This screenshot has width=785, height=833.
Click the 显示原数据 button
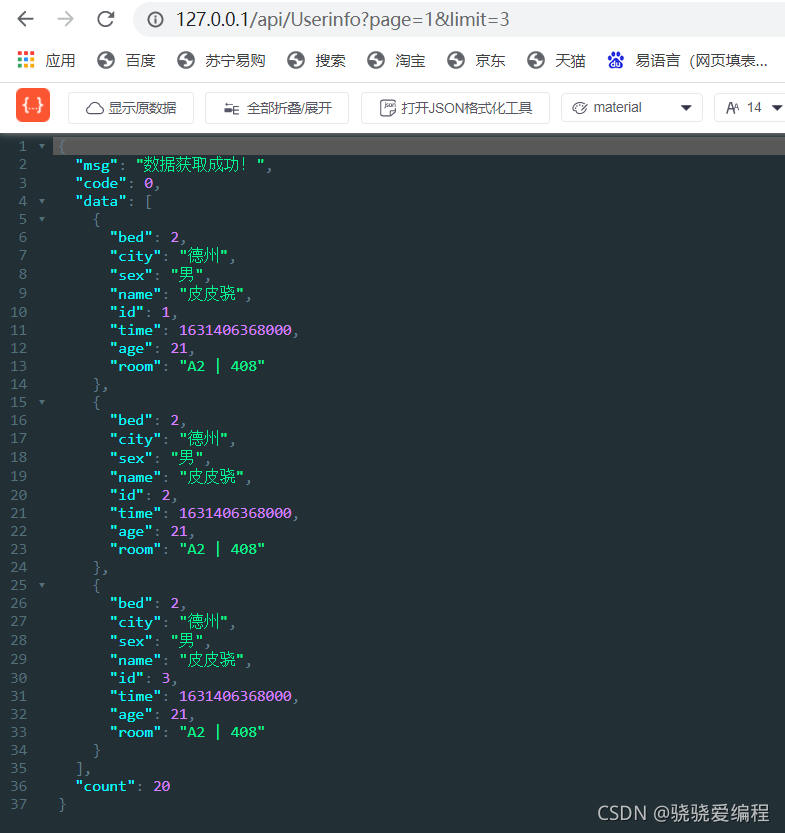[x=131, y=108]
